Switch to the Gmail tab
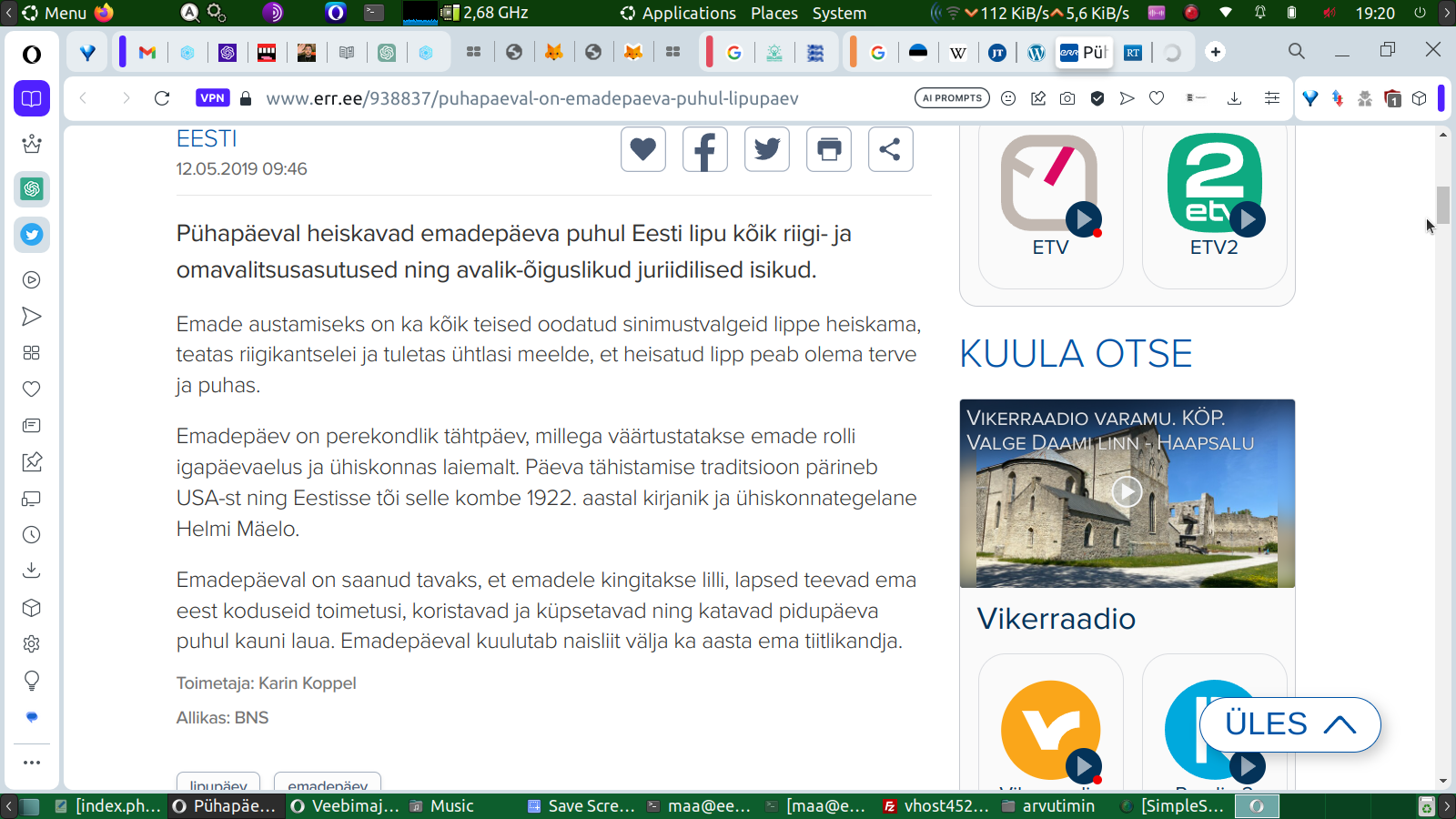This screenshot has height=819, width=1456. (x=147, y=53)
